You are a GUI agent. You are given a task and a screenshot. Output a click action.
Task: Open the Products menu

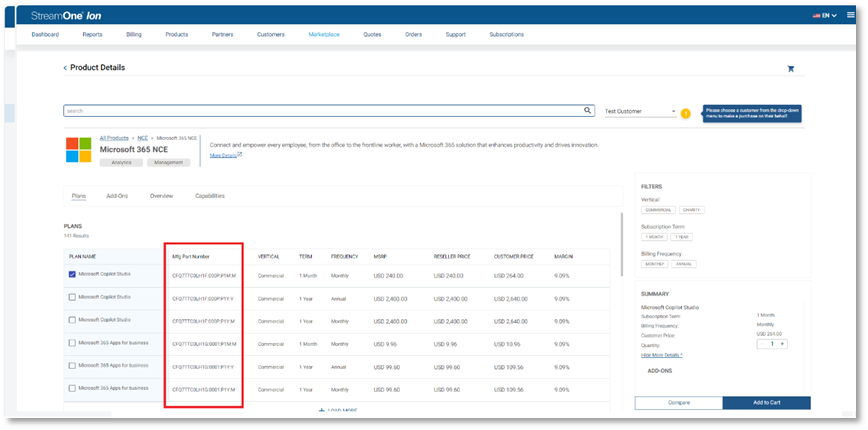pyautogui.click(x=177, y=34)
